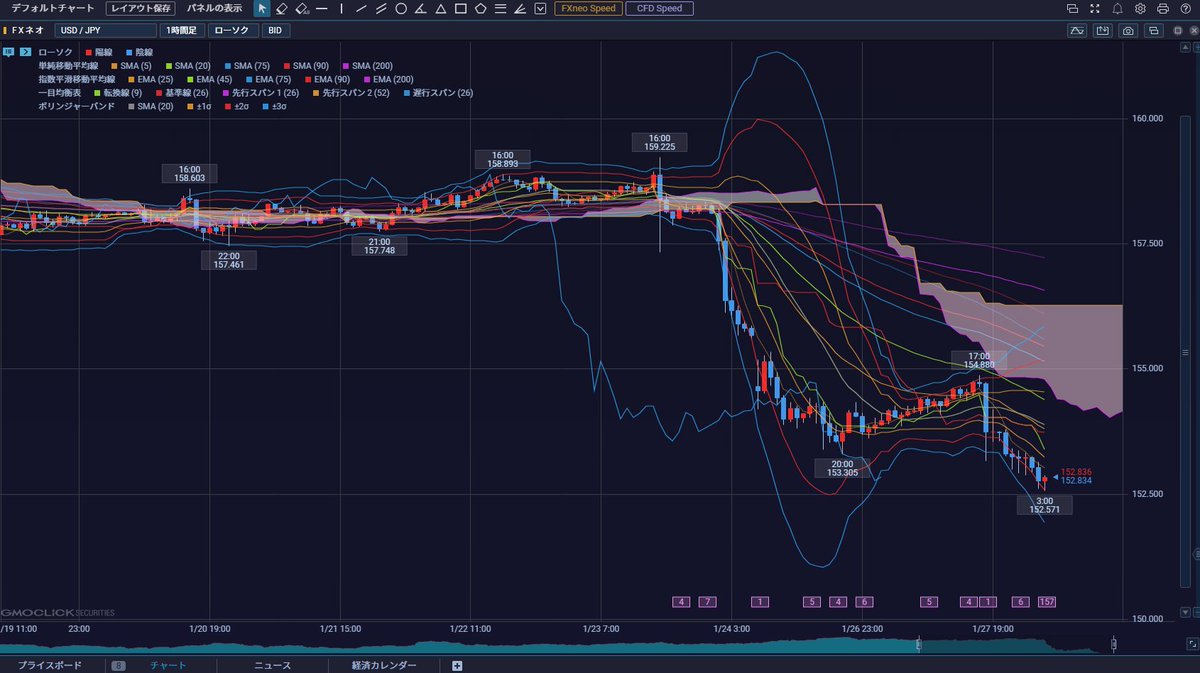This screenshot has width=1200, height=673.
Task: Toggle the ±2σ Bollinger Band checkbox
Action: point(227,106)
